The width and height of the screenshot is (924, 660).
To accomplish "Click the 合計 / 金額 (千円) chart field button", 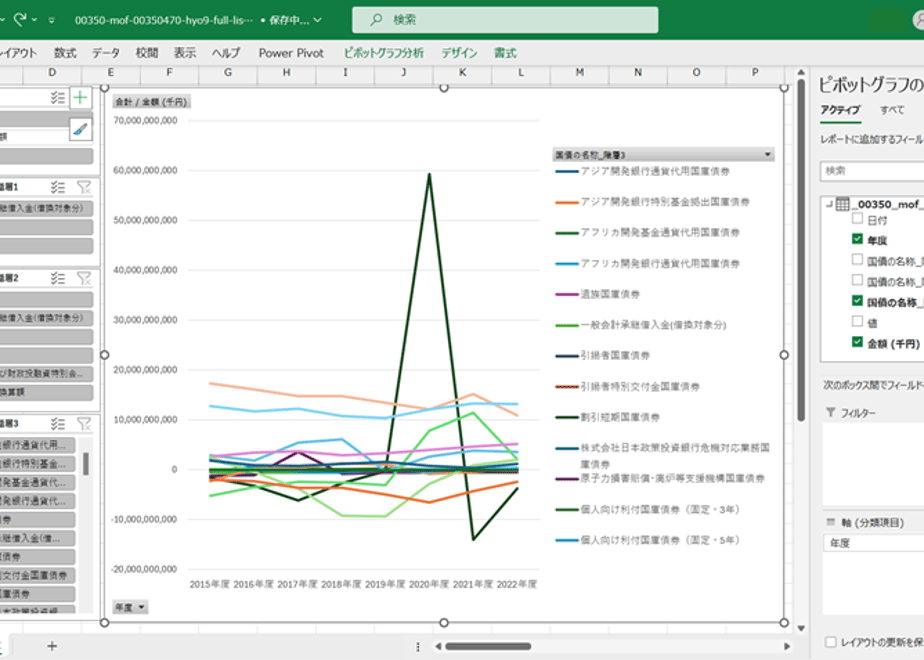I will point(151,102).
